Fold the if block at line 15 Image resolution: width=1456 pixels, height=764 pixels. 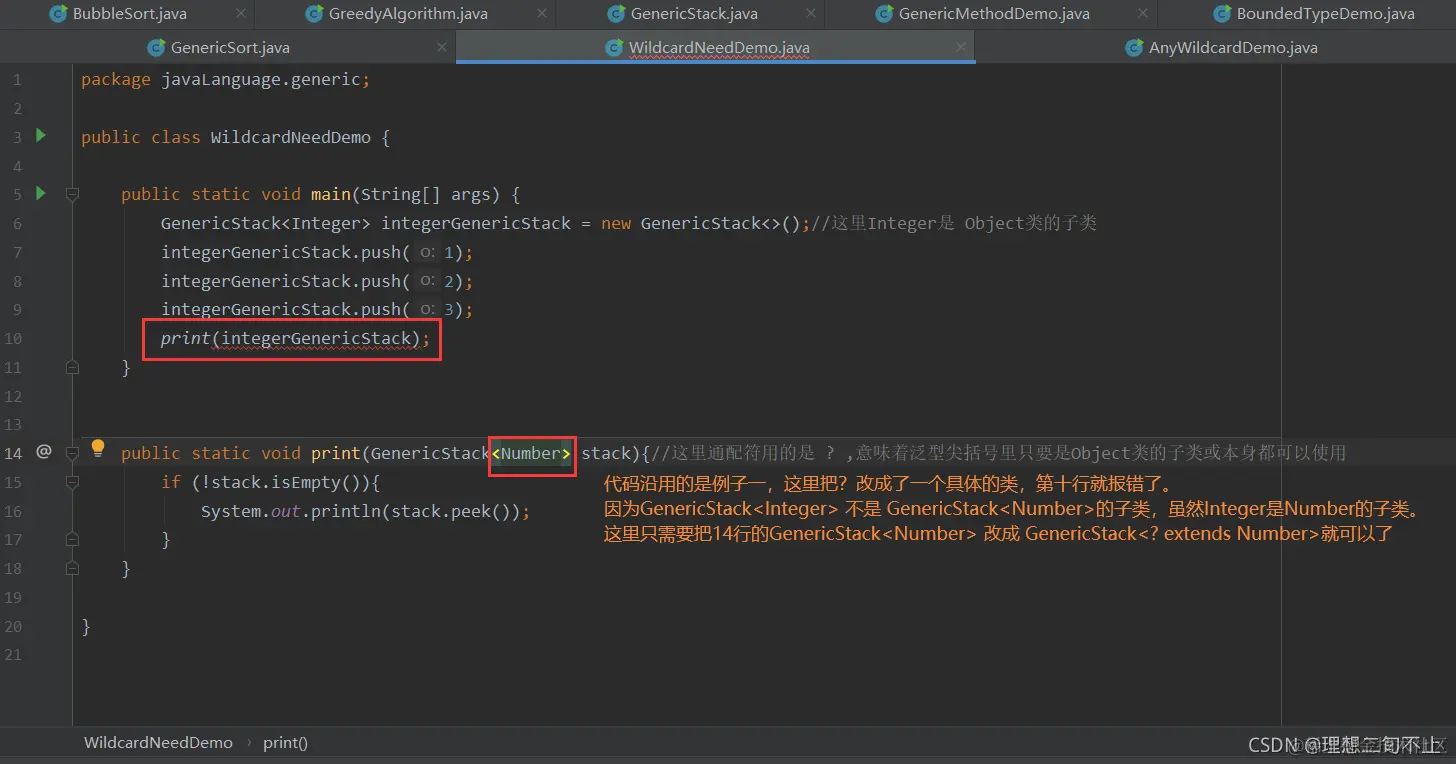coord(72,482)
